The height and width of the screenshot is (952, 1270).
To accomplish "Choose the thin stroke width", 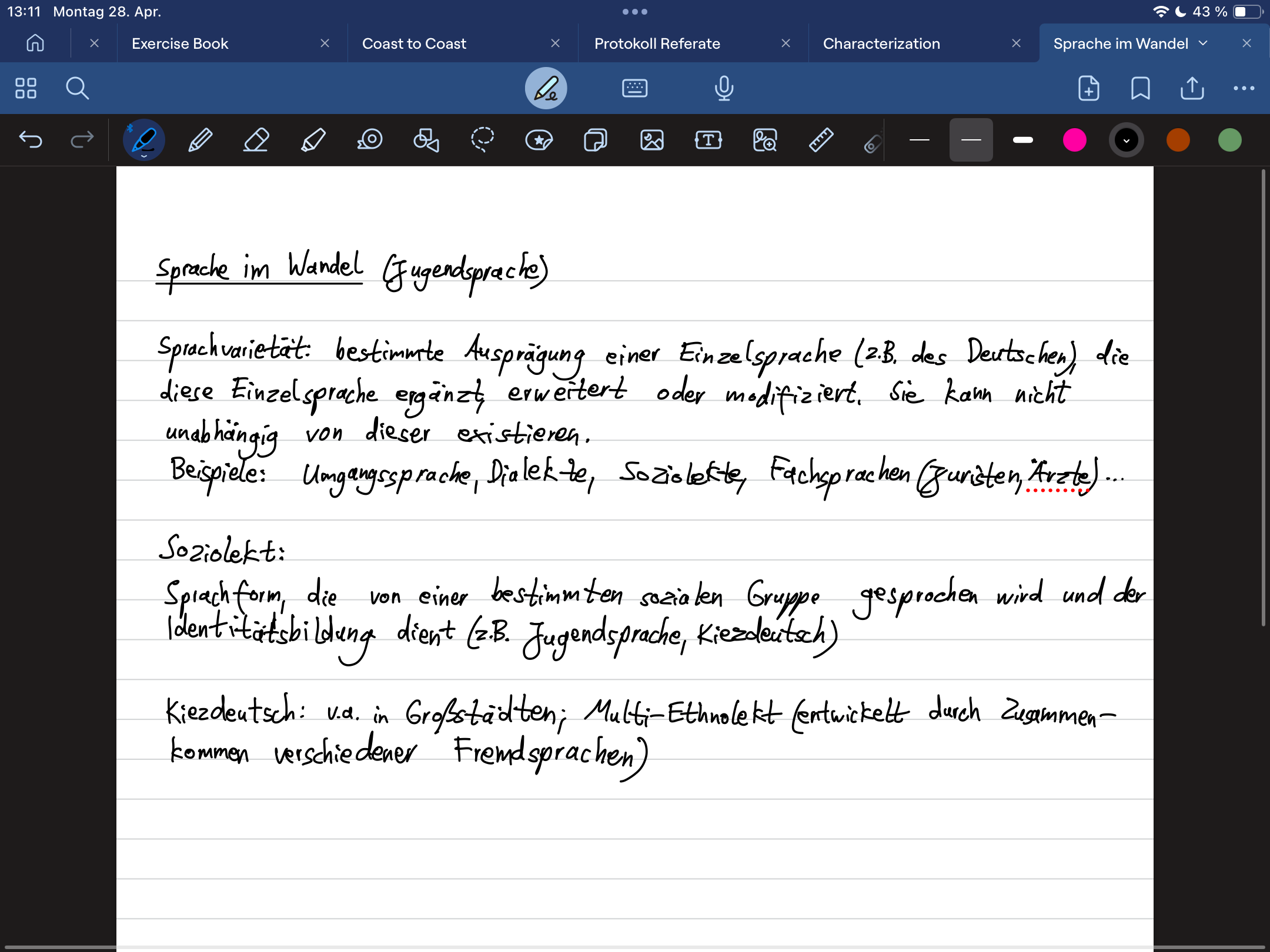I will tap(920, 140).
